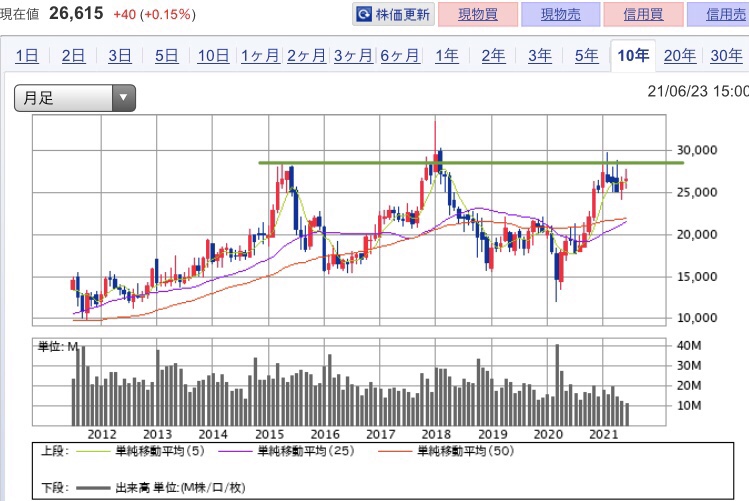Click the 現物買 button

[x=478, y=14]
